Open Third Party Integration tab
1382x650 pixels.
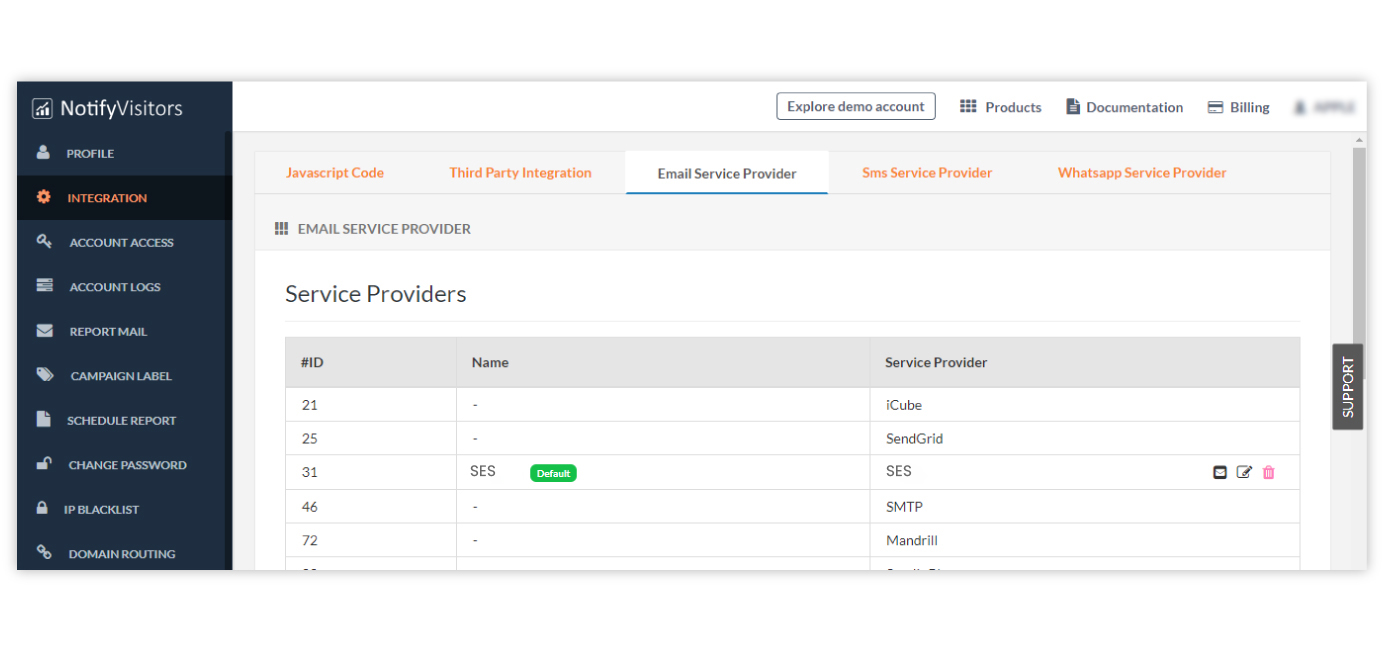pyautogui.click(x=520, y=172)
